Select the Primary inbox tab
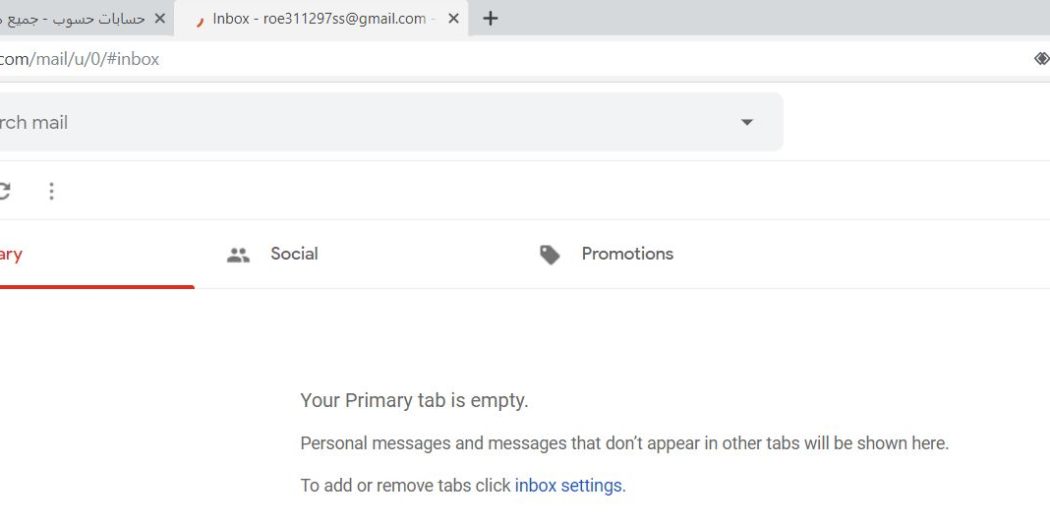The height and width of the screenshot is (525, 1050). 97,254
